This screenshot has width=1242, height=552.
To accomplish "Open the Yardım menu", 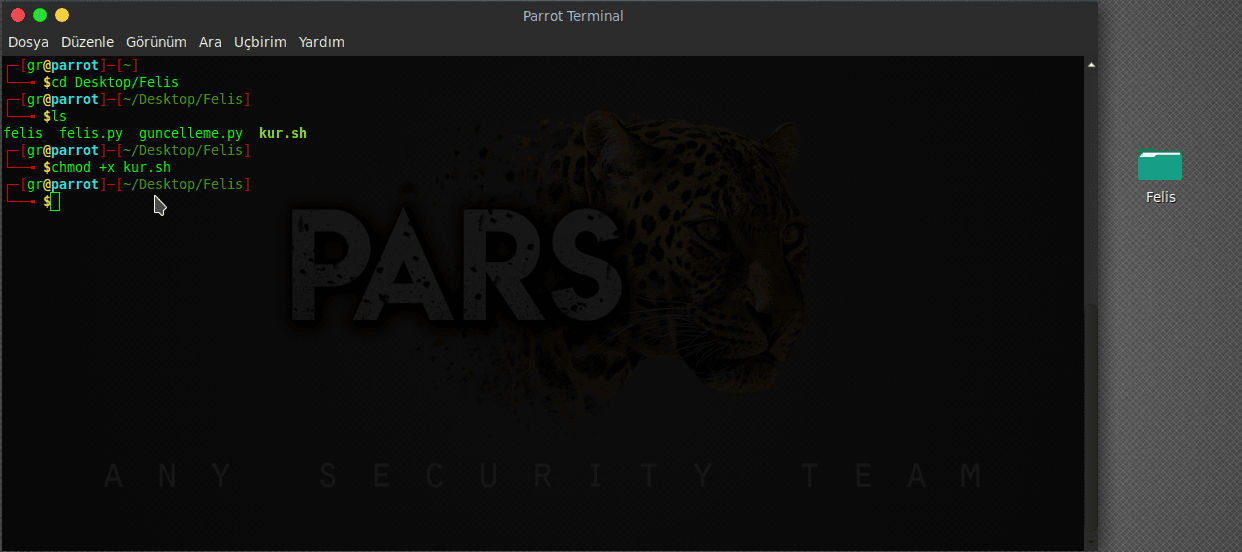I will pos(322,42).
